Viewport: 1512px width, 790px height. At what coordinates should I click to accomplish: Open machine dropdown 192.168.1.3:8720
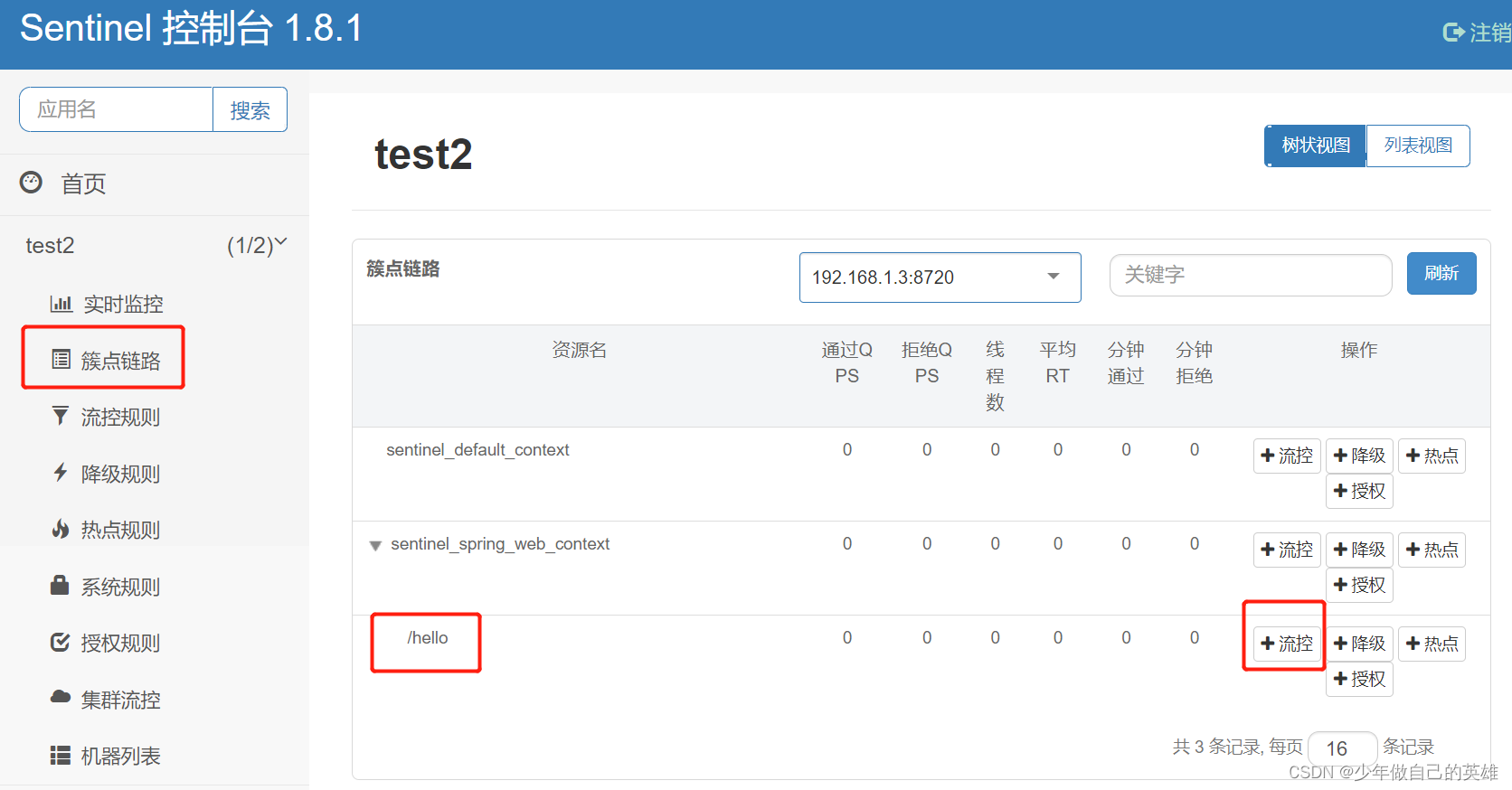pos(940,277)
